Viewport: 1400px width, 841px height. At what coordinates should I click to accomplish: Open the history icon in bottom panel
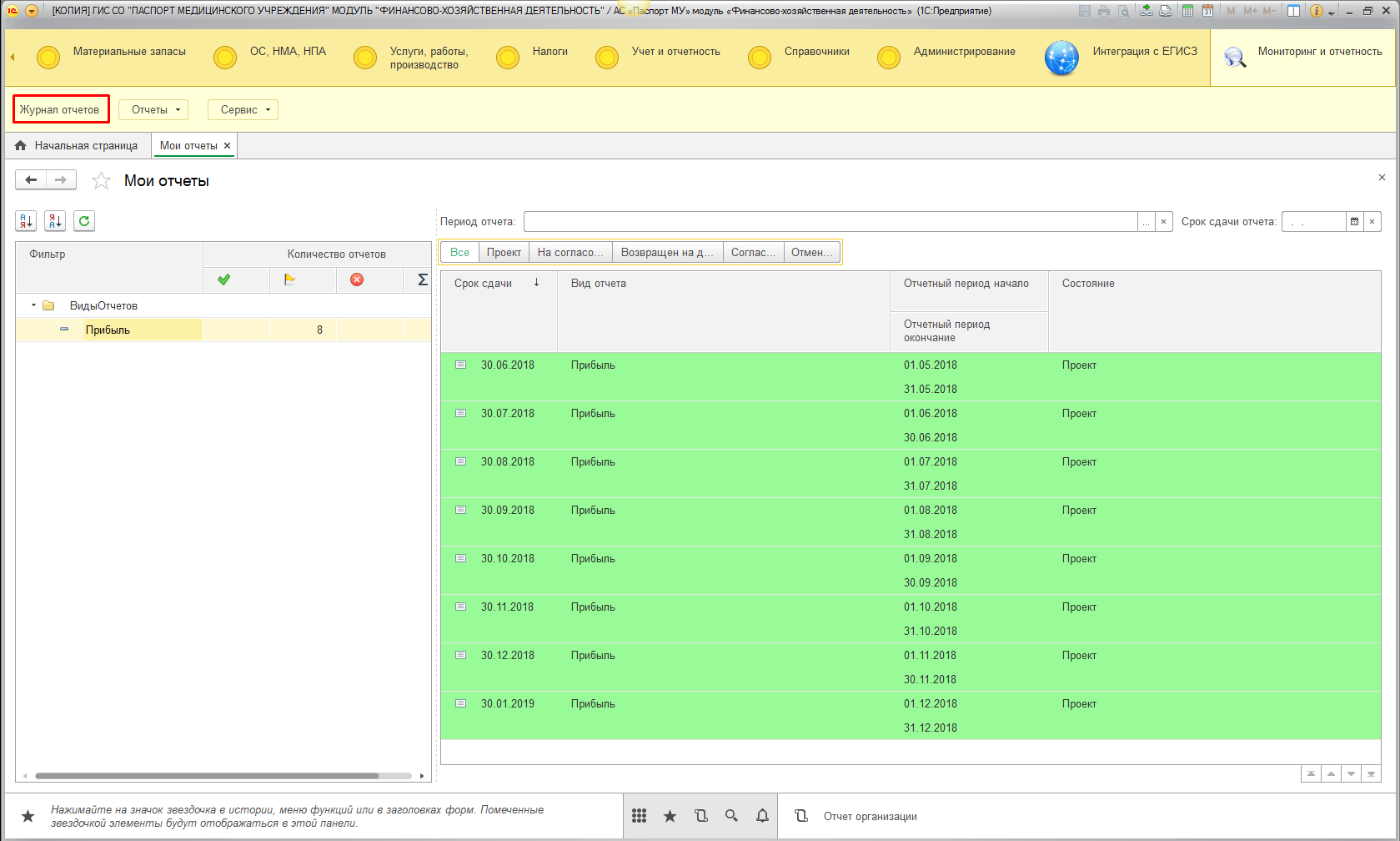coord(700,816)
